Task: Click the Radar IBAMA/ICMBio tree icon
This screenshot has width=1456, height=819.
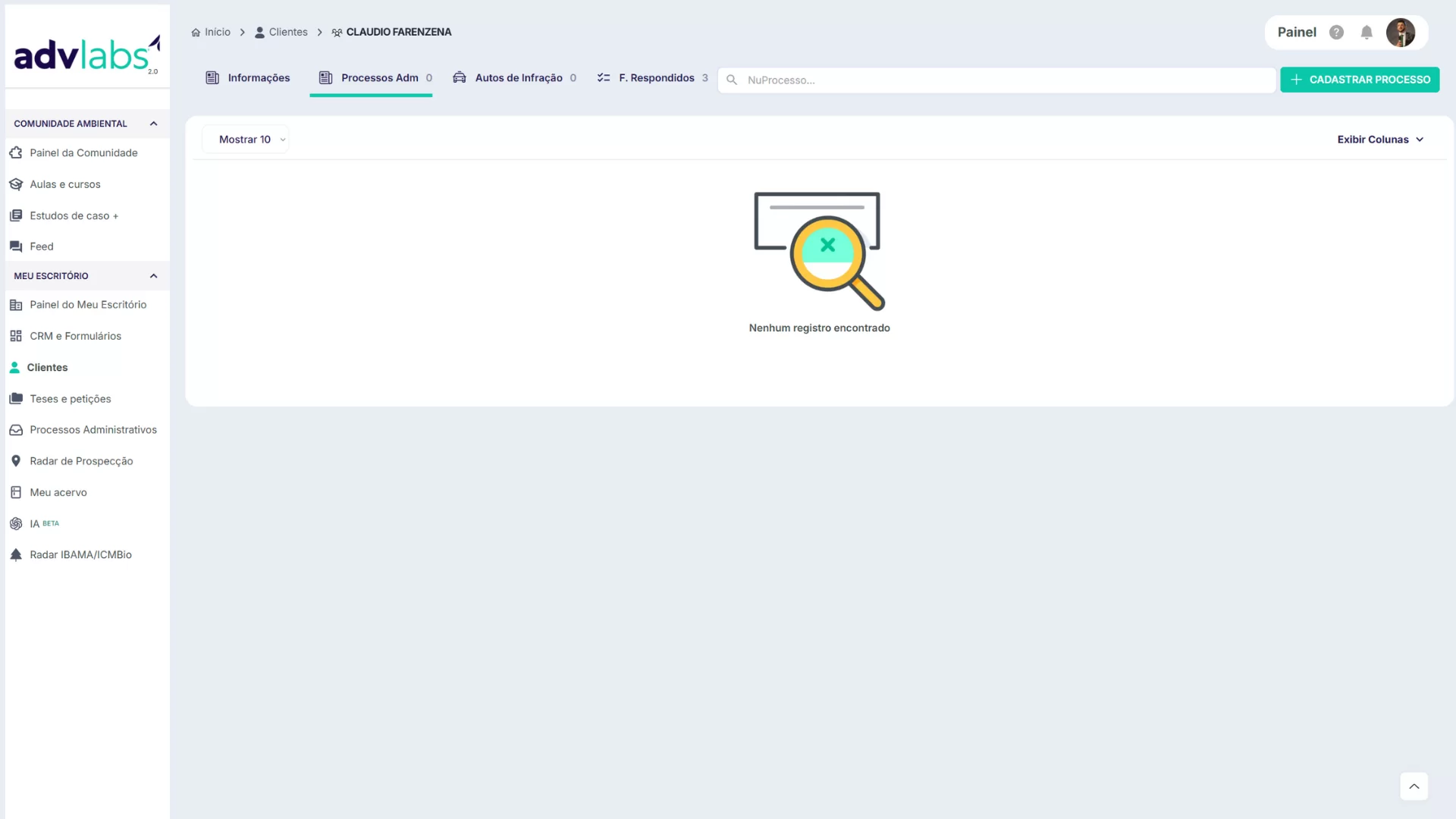Action: (x=16, y=555)
